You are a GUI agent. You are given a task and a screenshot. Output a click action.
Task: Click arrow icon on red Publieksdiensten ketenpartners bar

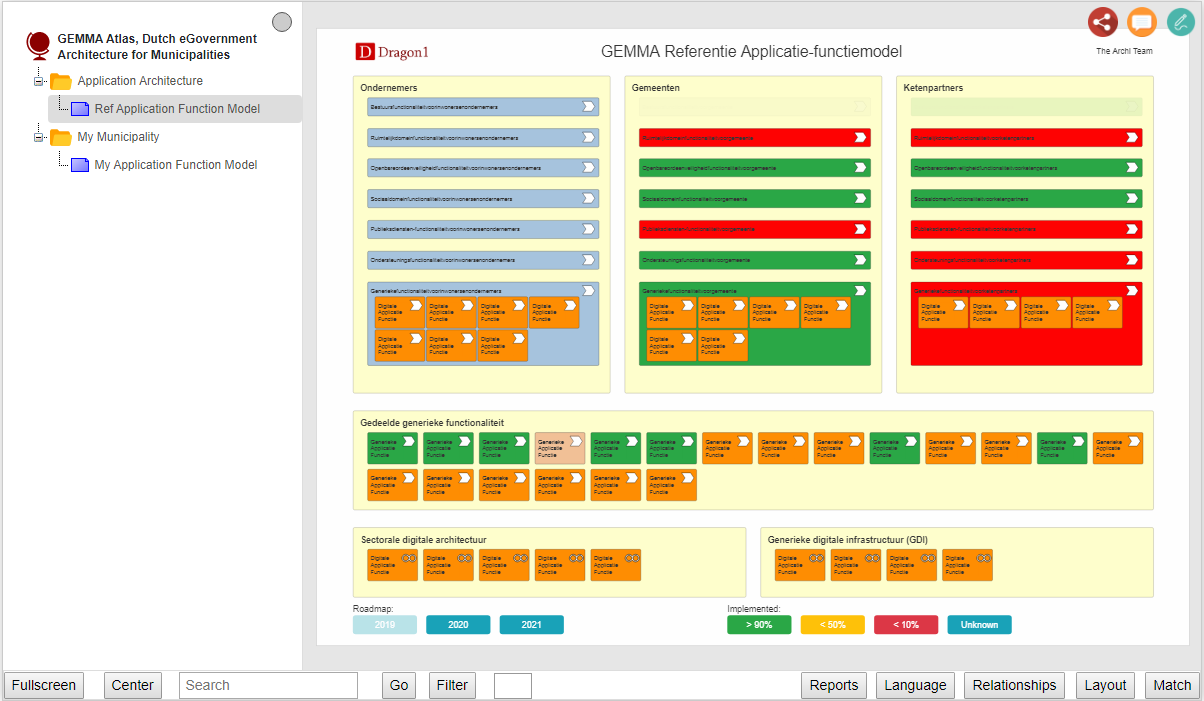coord(1132,229)
